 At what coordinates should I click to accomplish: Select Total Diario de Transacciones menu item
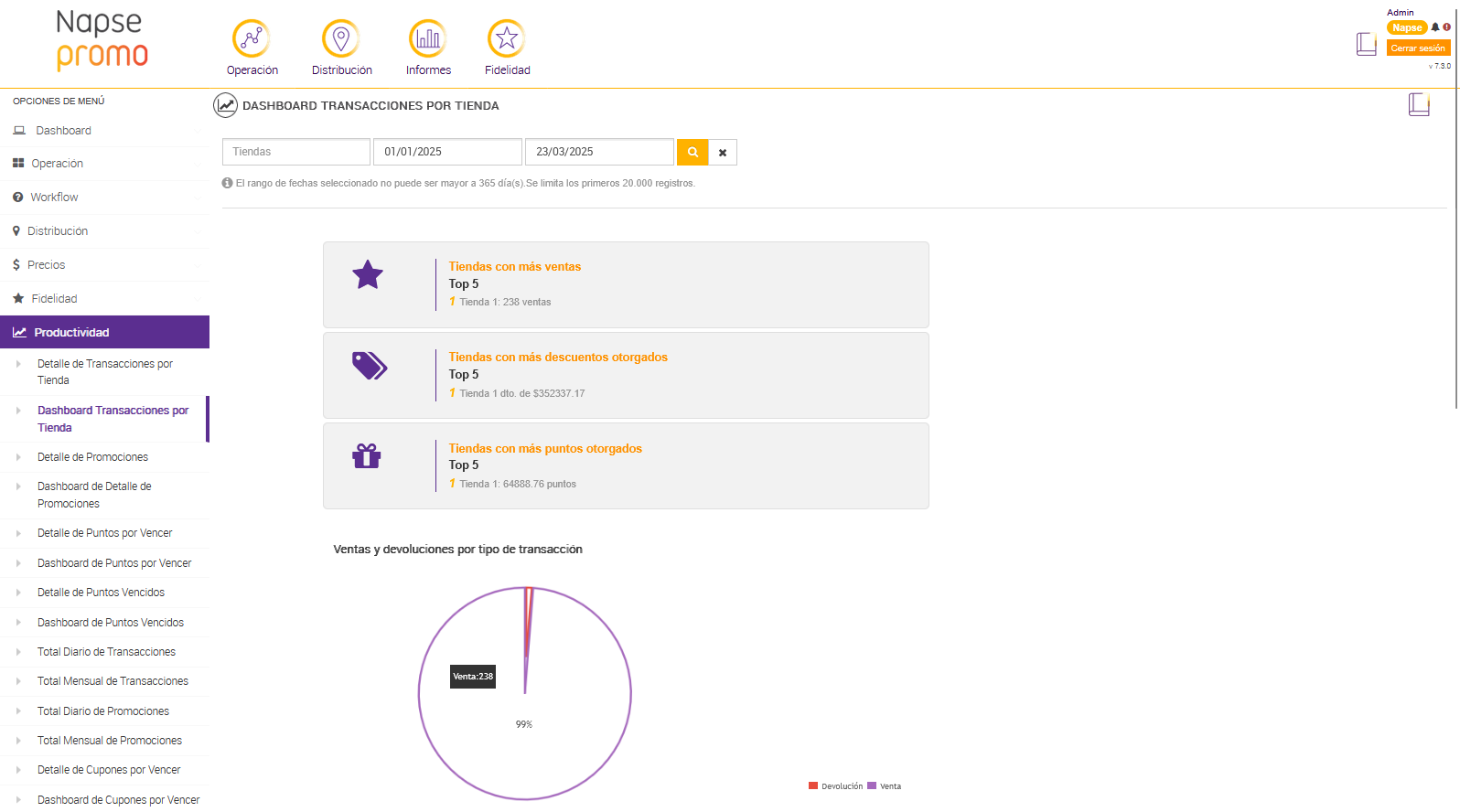(106, 652)
